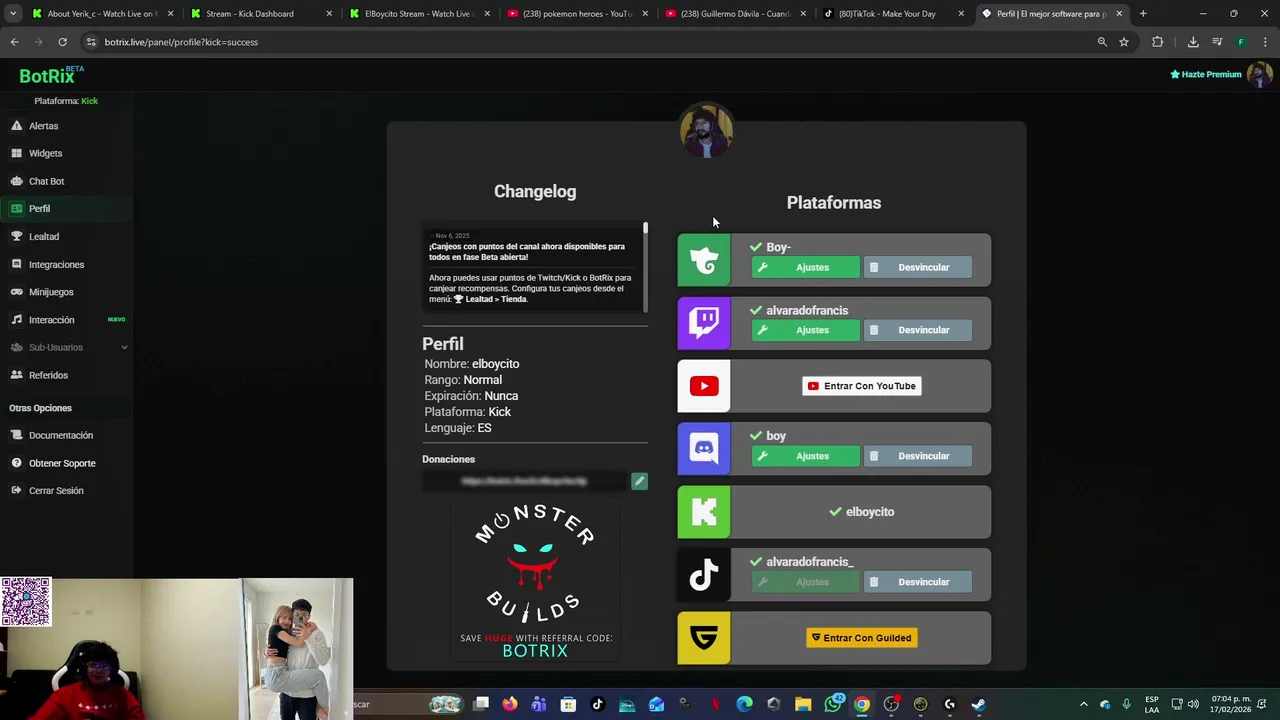Click Entrar Con YouTube button
Screen dimensions: 1280x720
point(861,386)
